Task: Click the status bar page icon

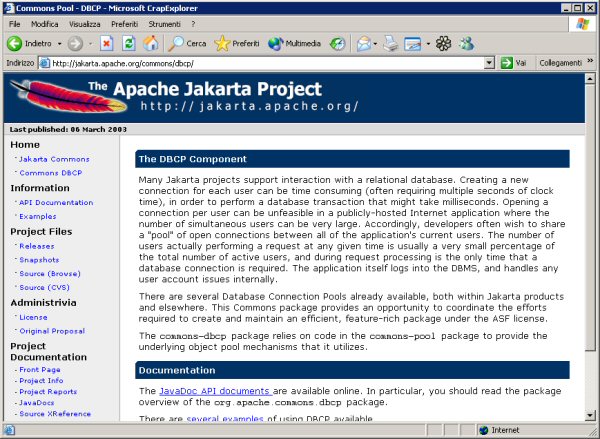Action: coord(9,430)
